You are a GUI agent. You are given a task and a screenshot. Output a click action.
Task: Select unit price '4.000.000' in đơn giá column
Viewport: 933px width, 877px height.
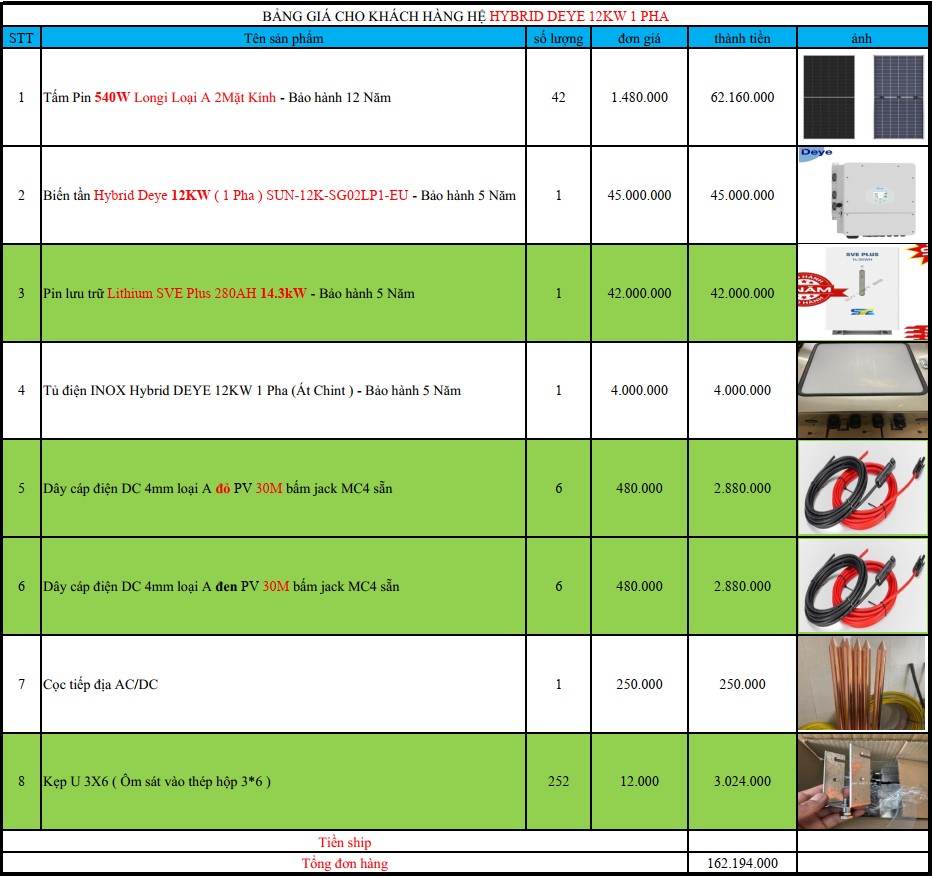click(639, 390)
